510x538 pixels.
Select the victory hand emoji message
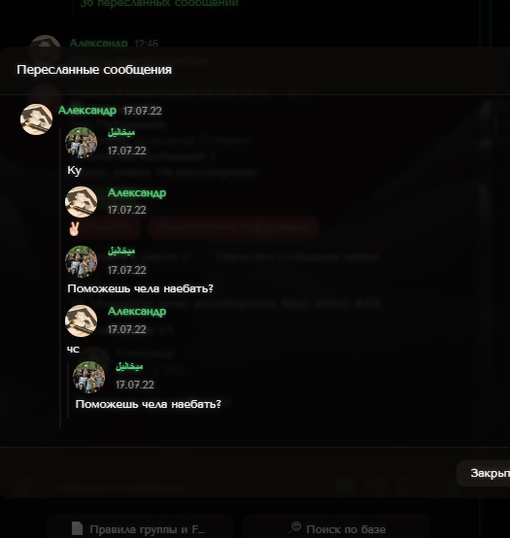[x=74, y=229]
